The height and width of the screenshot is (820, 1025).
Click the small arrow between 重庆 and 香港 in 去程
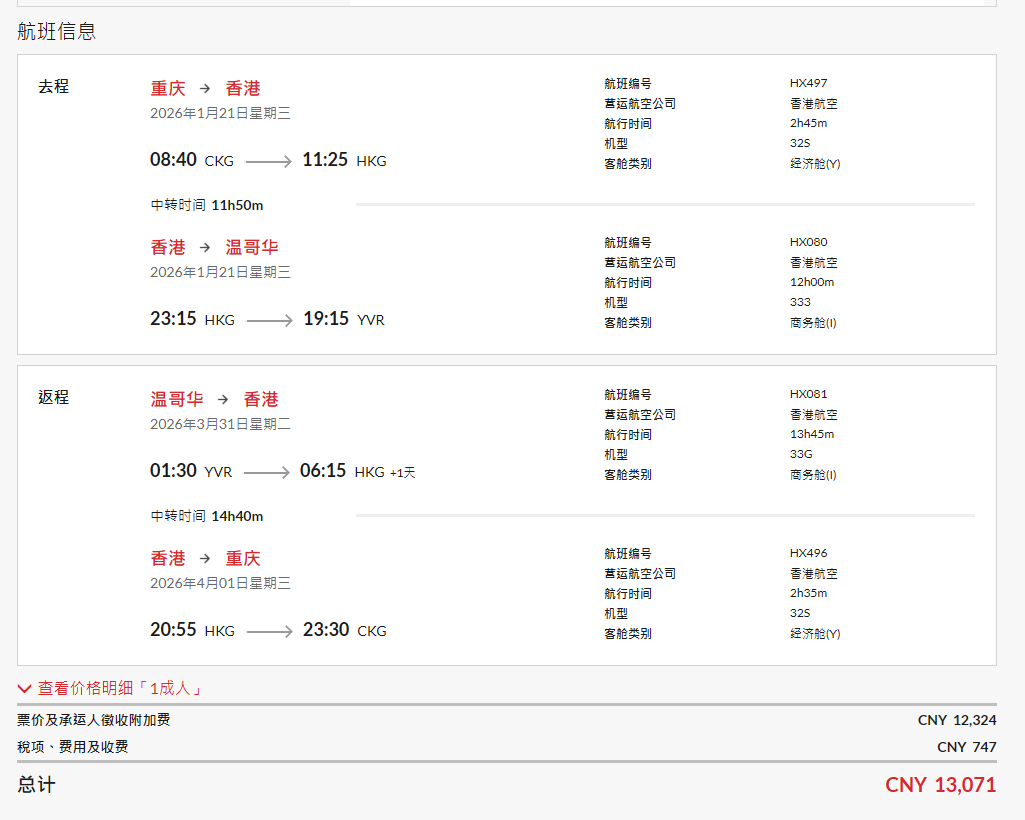tap(205, 89)
